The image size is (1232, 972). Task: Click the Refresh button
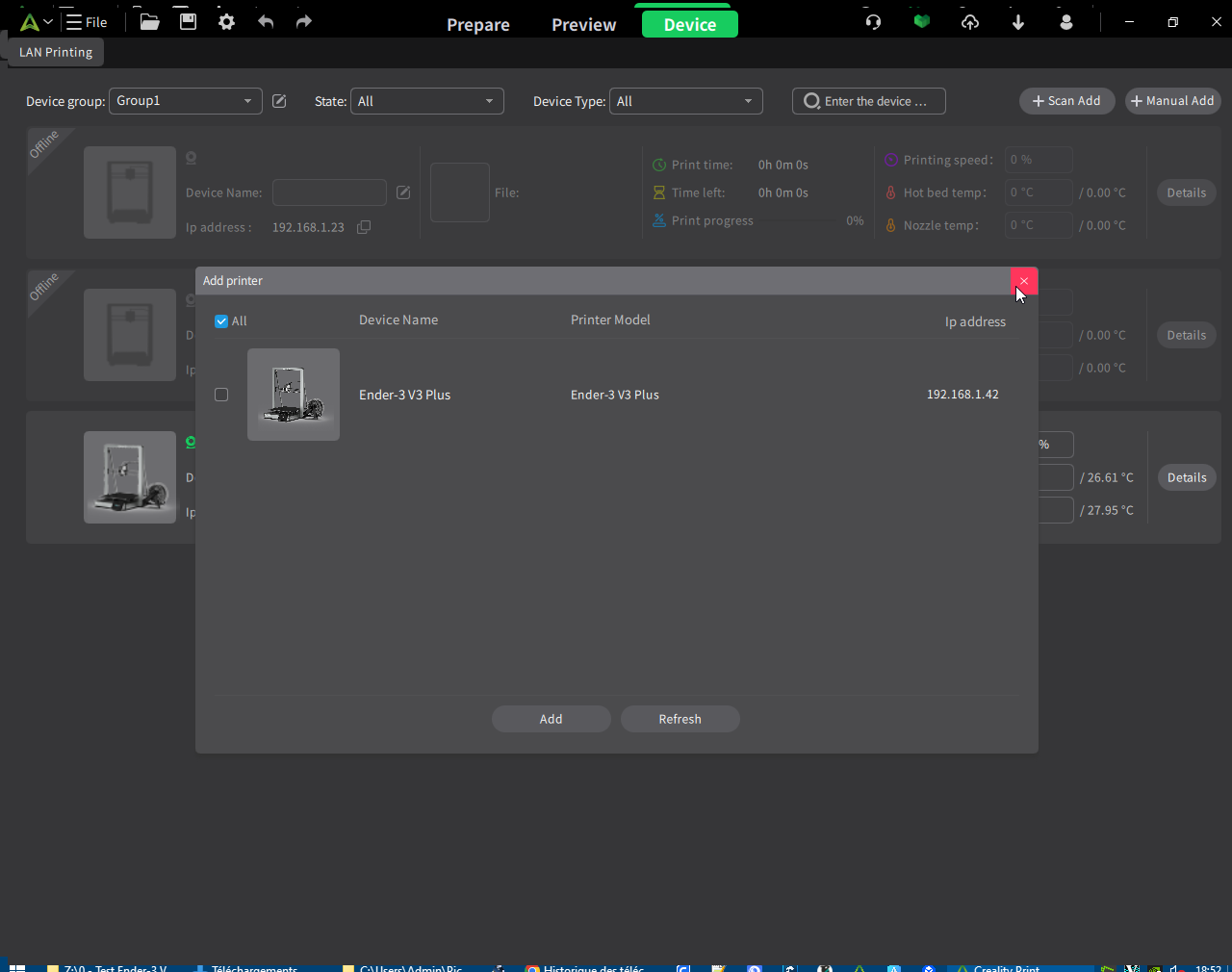point(680,719)
